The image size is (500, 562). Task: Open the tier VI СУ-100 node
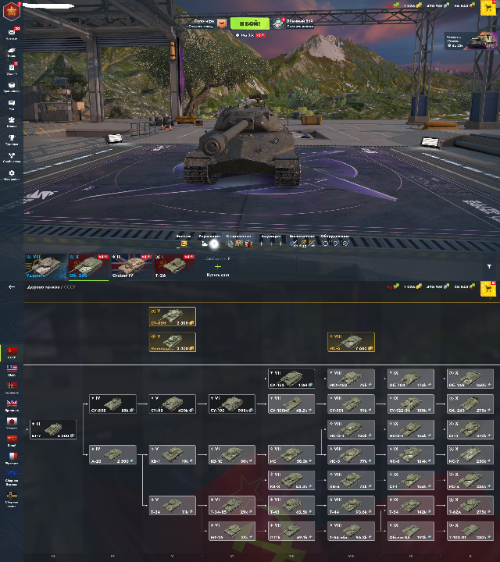click(x=232, y=404)
